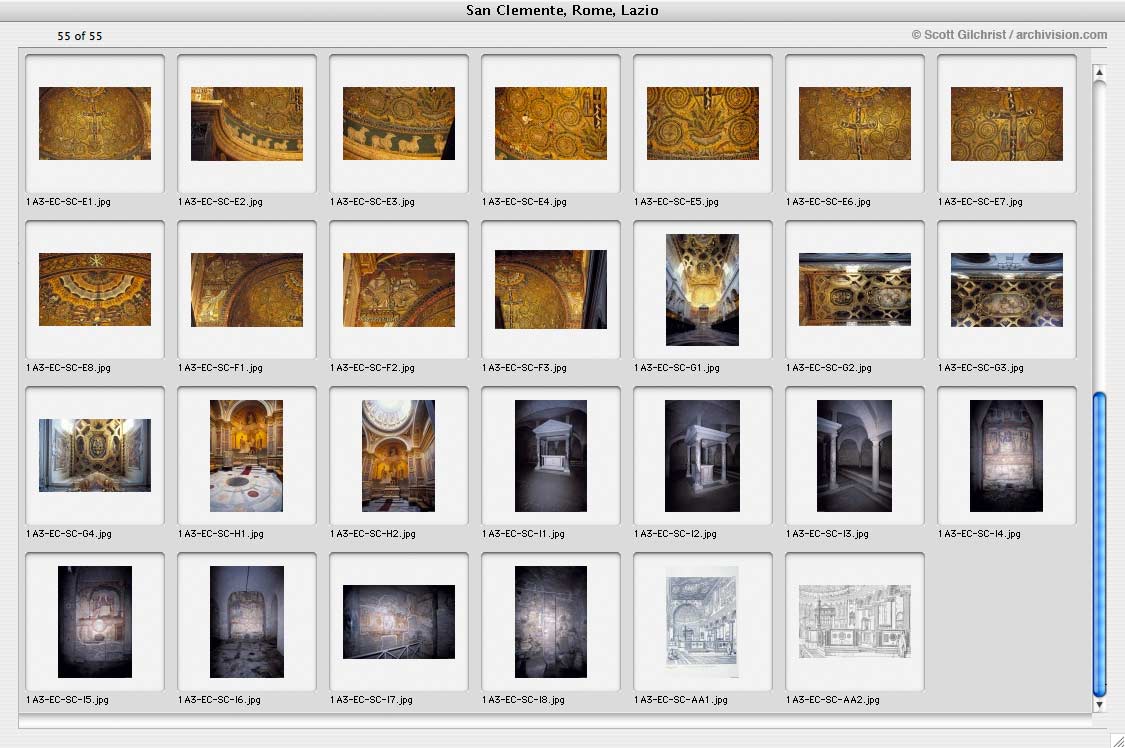
Task: Select ceiling thumbnail 1A3-EC-SC-G3.jpg
Action: tap(1007, 290)
